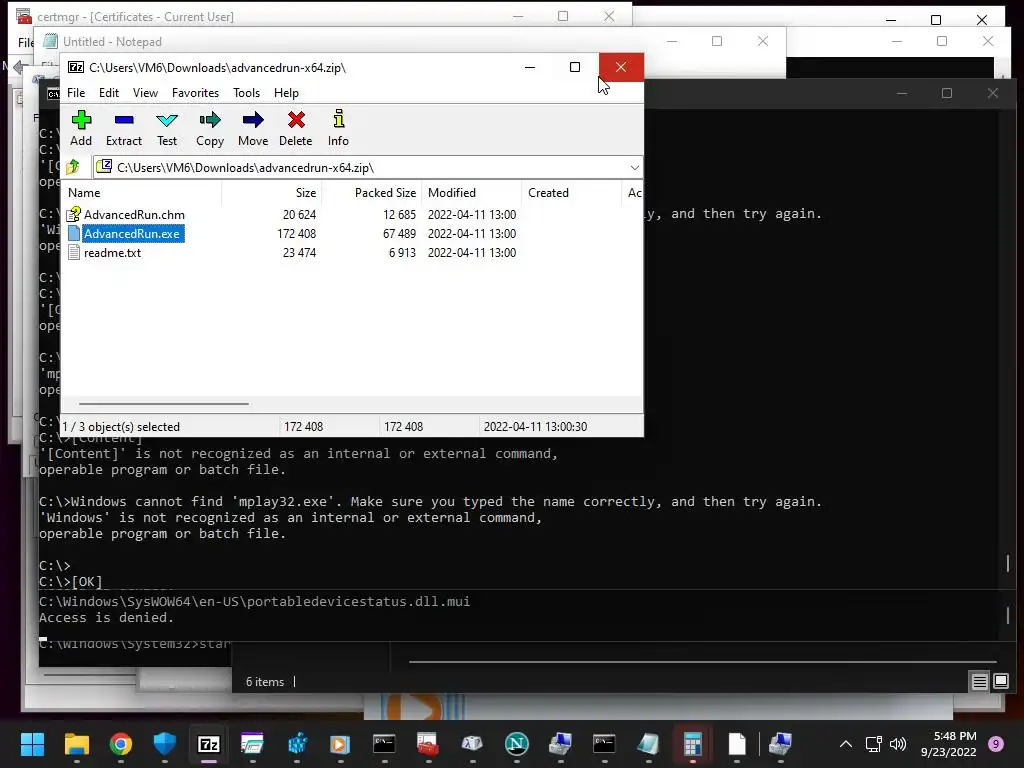Click the Netscape N taskbar icon
Screen dimensions: 1024x768
coord(516,744)
